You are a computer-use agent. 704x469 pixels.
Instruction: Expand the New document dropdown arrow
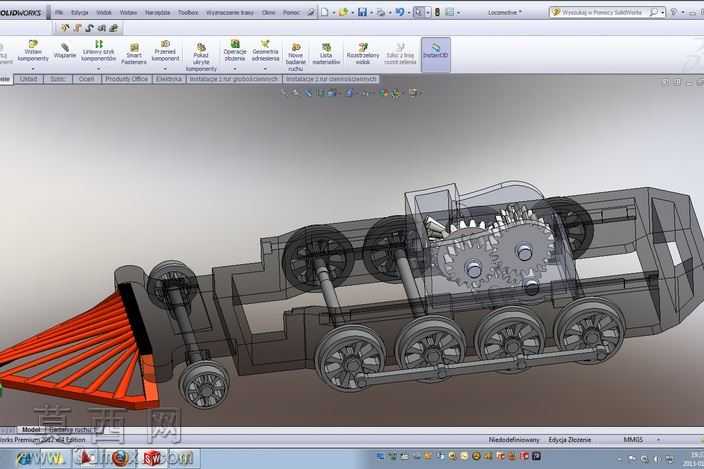(334, 13)
